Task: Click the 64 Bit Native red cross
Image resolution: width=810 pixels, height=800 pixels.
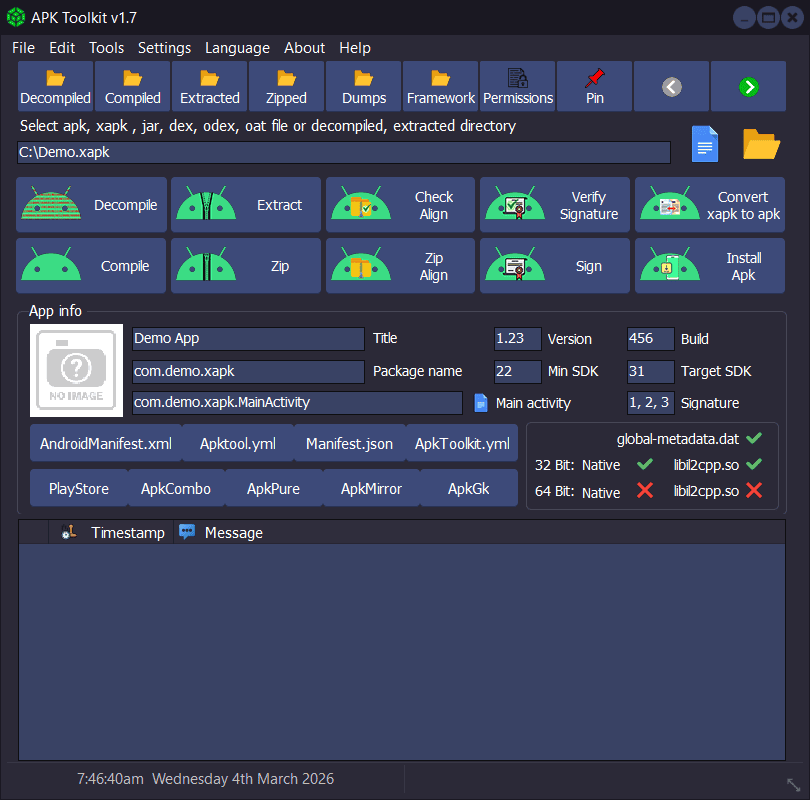Action: [x=645, y=490]
